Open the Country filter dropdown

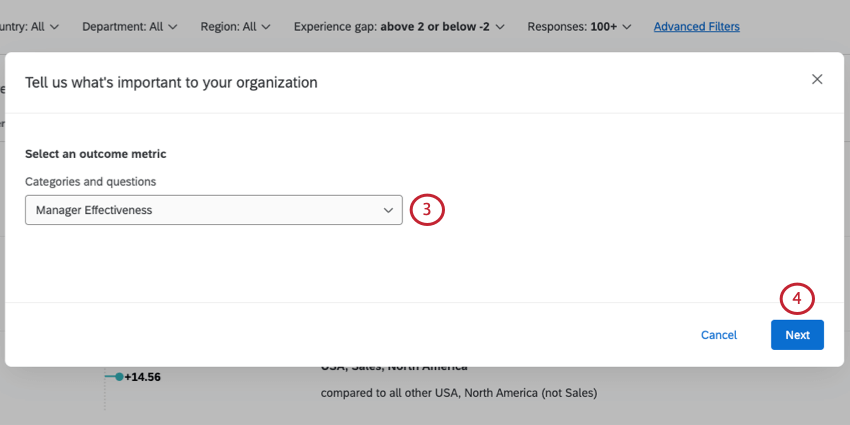point(30,26)
